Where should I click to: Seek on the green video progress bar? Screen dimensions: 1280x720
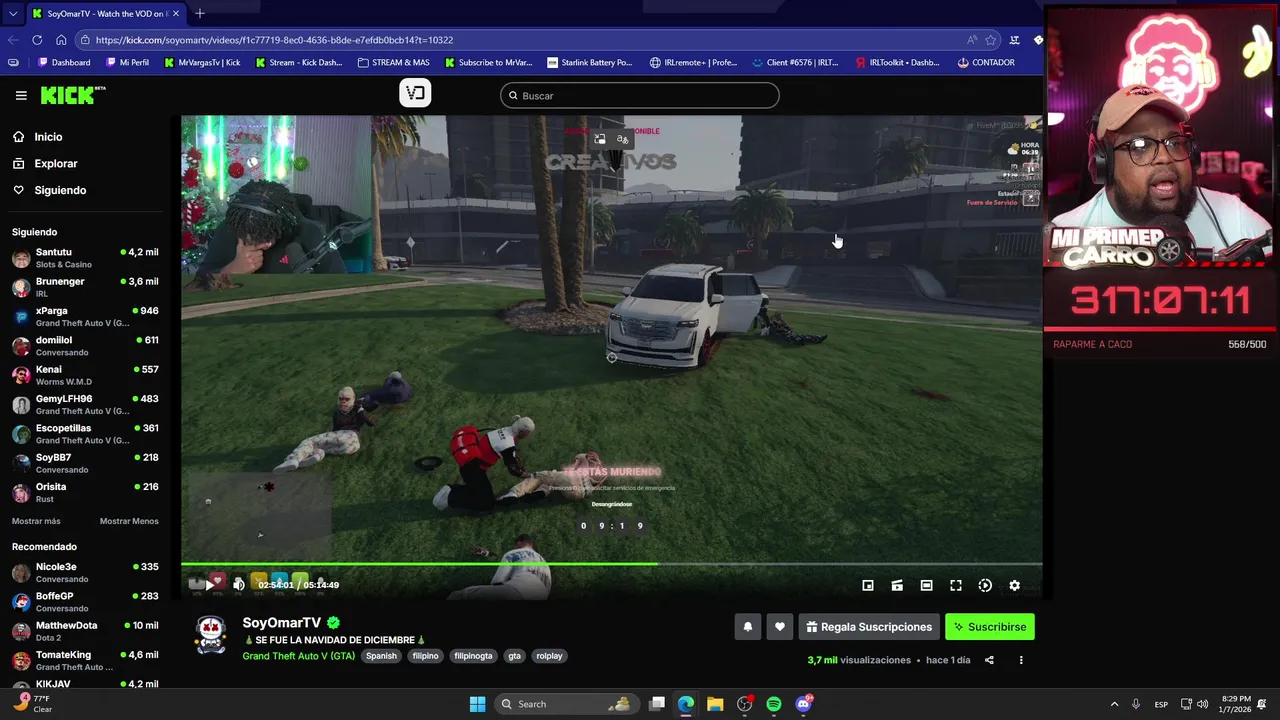611,564
